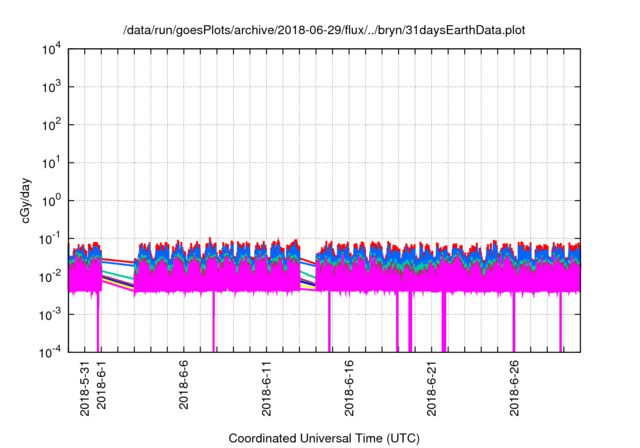Image resolution: width=640 pixels, height=448 pixels.
Task: Click the 2018-6-21 date label
Action: coord(432,388)
